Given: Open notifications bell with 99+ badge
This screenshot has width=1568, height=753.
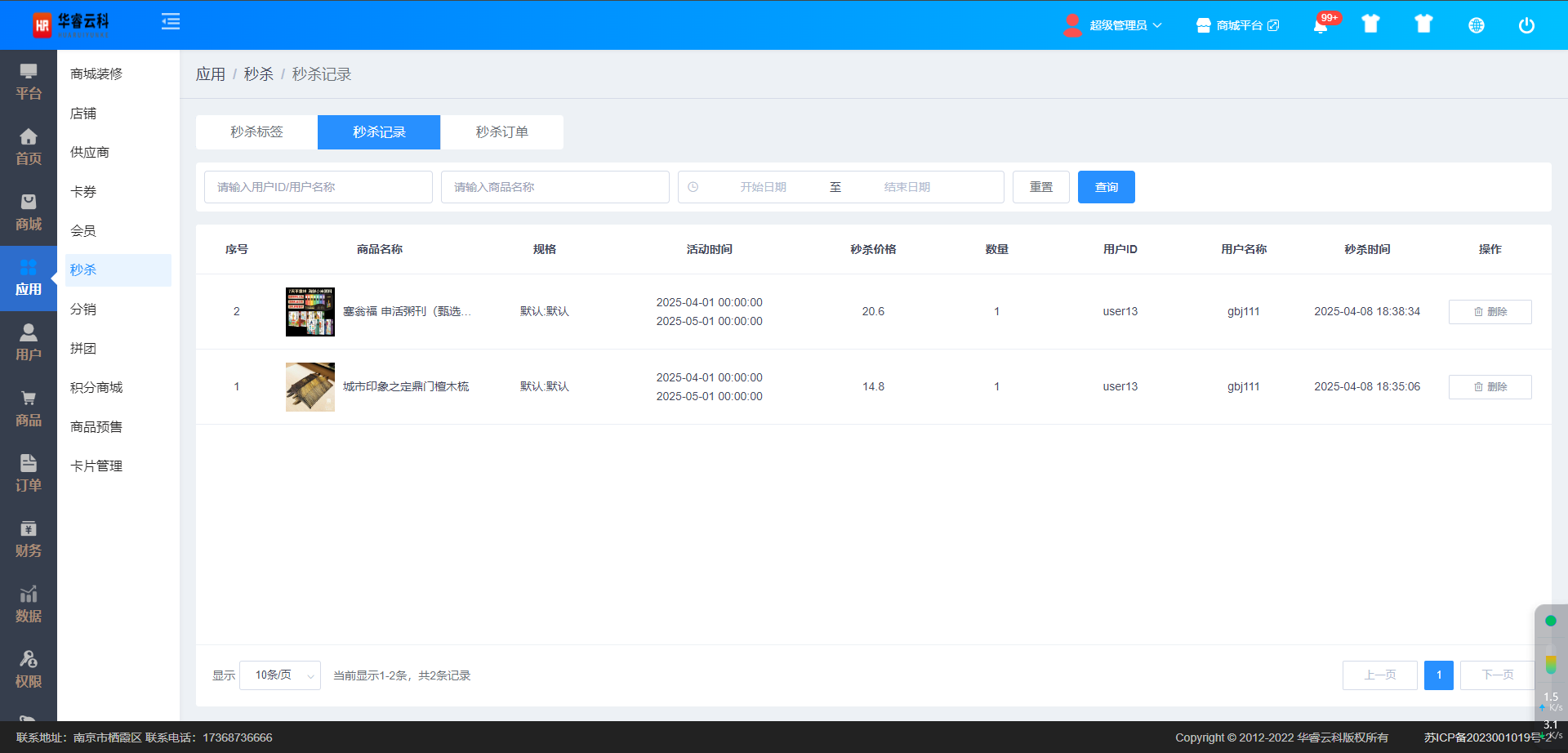Looking at the screenshot, I should point(1321,25).
